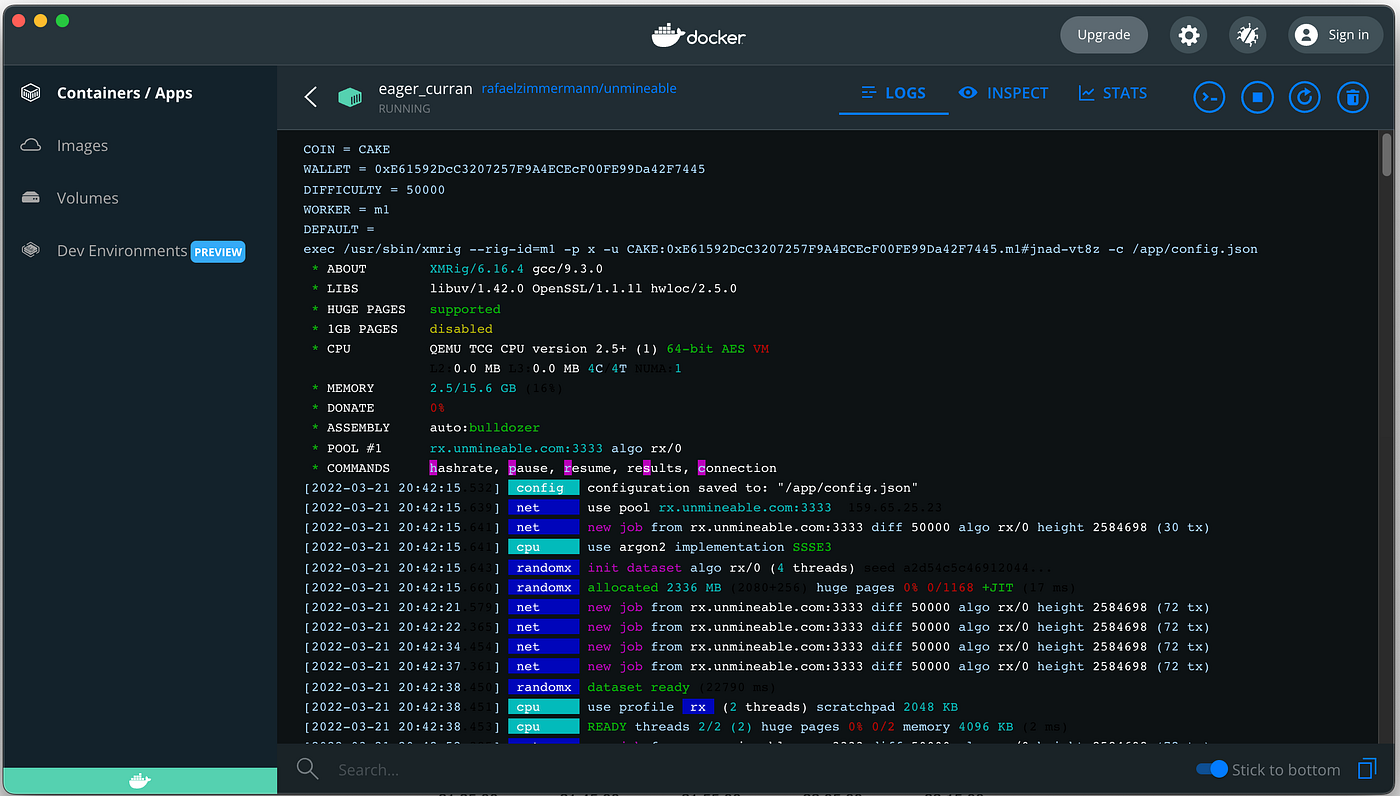The height and width of the screenshot is (796, 1400).
Task: Open Docker settings gear icon
Action: pyautogui.click(x=1188, y=35)
